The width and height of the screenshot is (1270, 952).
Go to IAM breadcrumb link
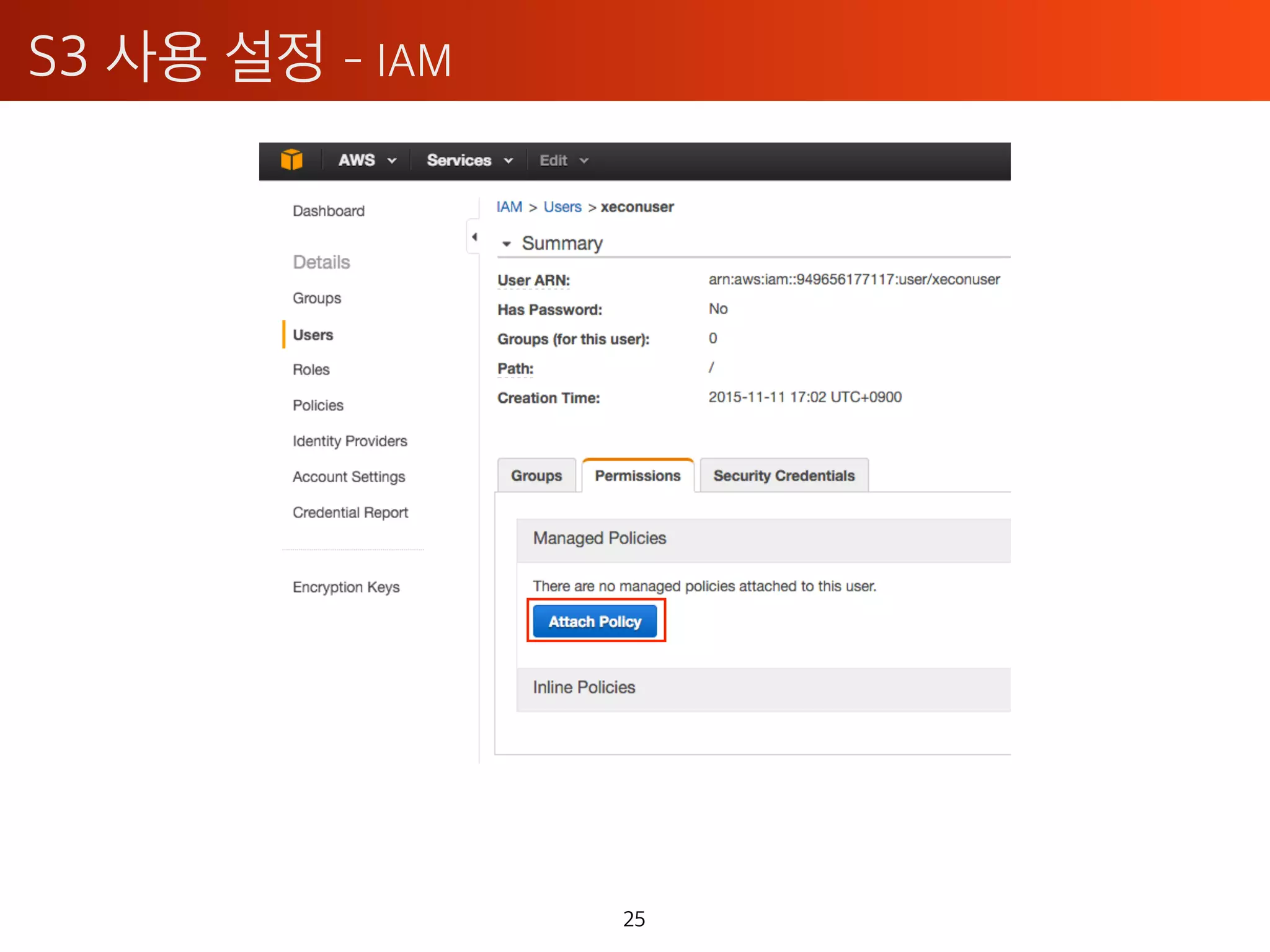pos(509,207)
